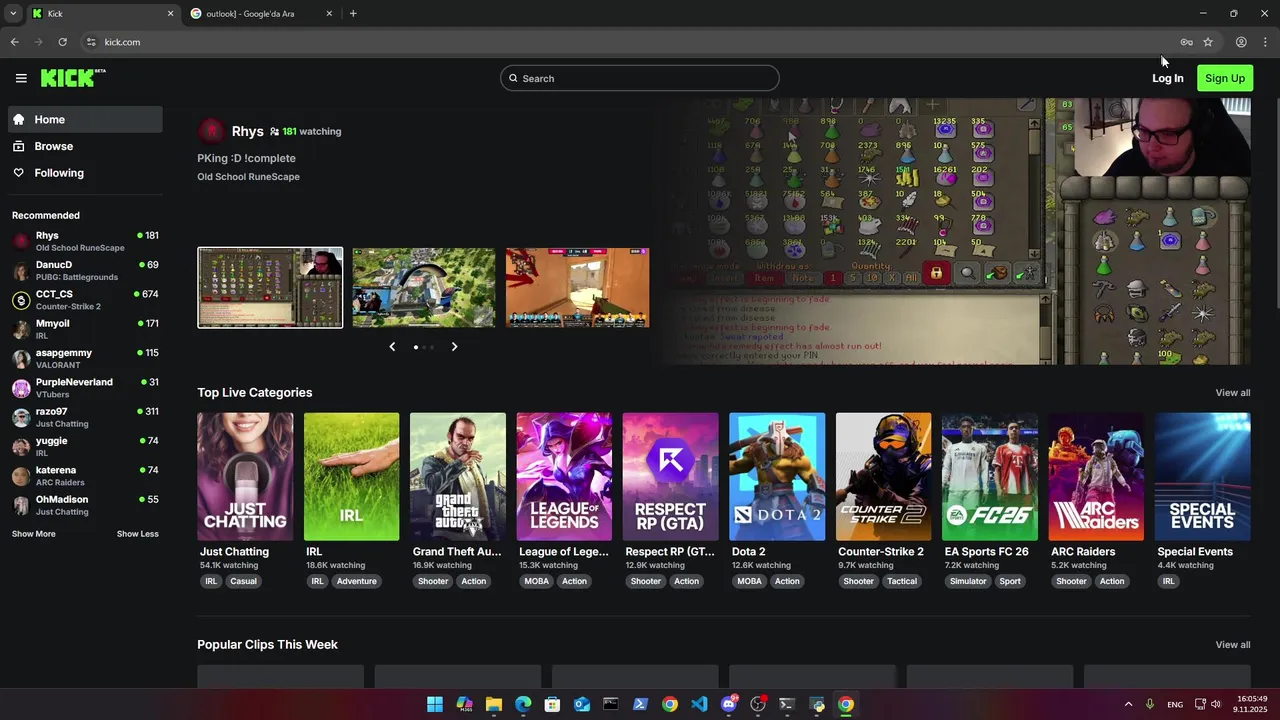Open Rhys avatar in Recommended list

(x=21, y=241)
